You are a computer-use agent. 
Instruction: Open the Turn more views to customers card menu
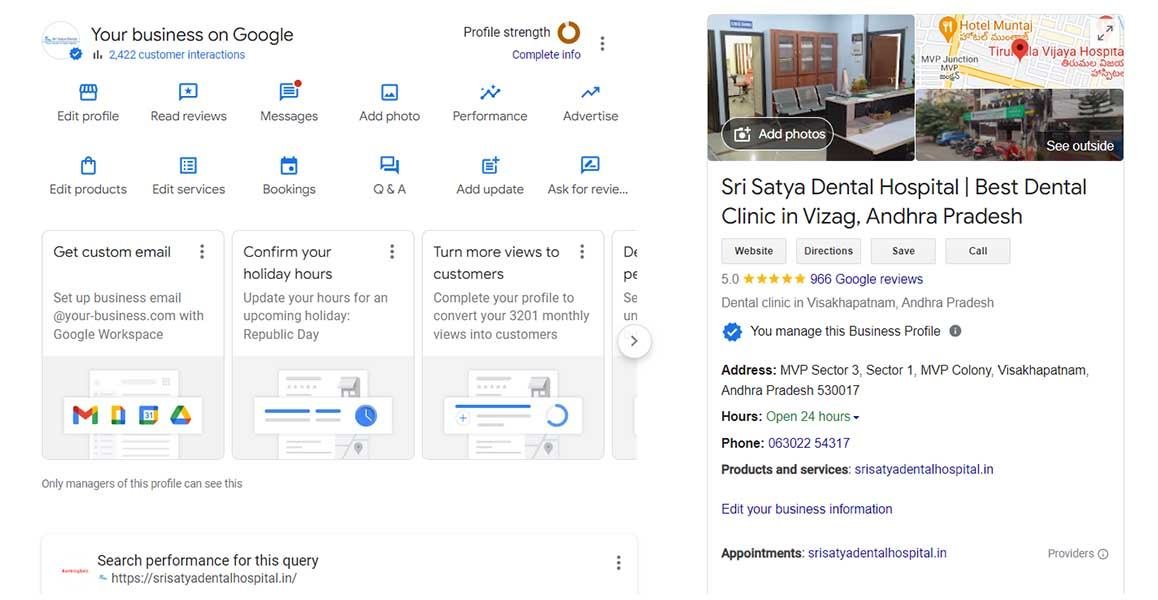click(582, 252)
